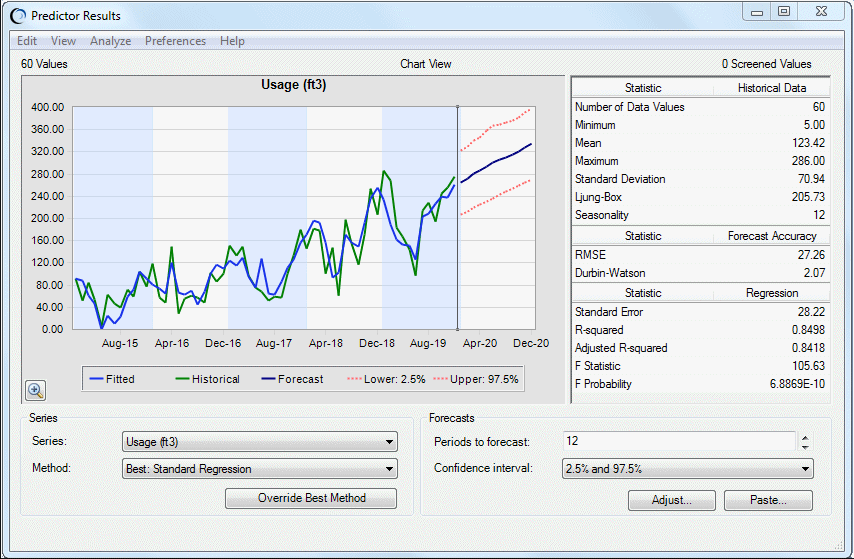Click the Mean value 123.42
Image resolution: width=854 pixels, height=559 pixels.
tap(808, 143)
